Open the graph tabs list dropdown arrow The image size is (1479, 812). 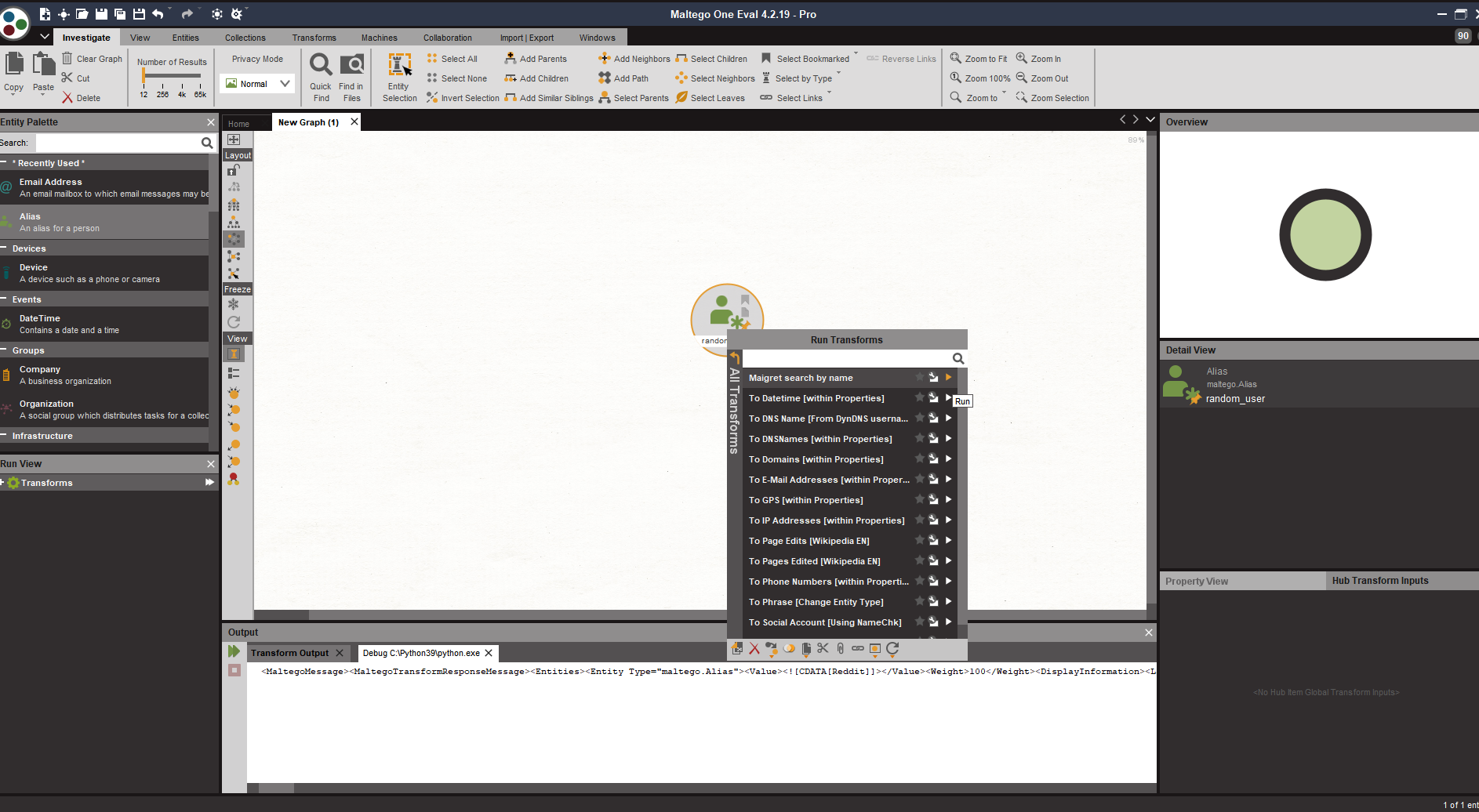point(1150,119)
